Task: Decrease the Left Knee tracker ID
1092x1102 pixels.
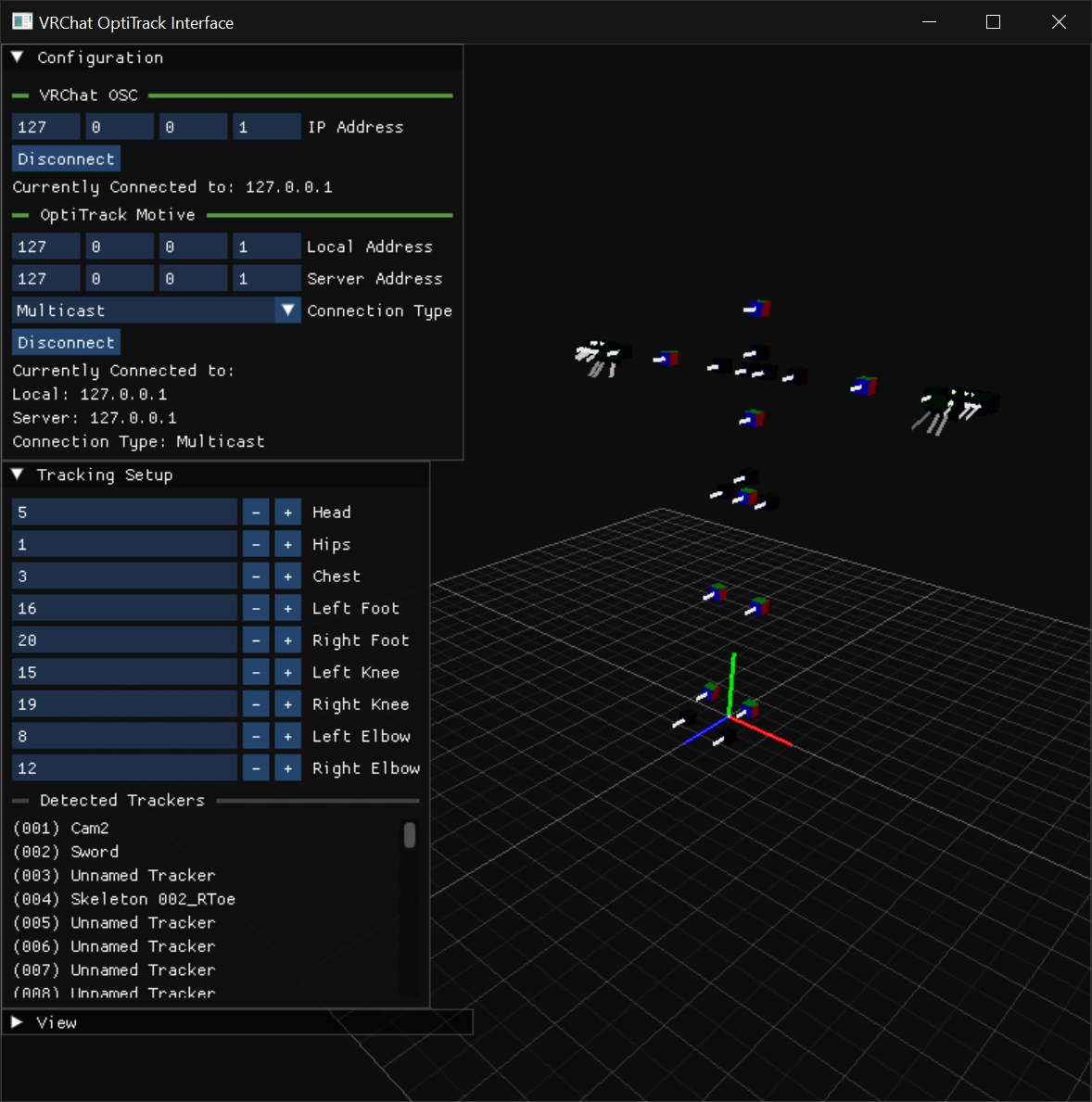Action: click(255, 671)
